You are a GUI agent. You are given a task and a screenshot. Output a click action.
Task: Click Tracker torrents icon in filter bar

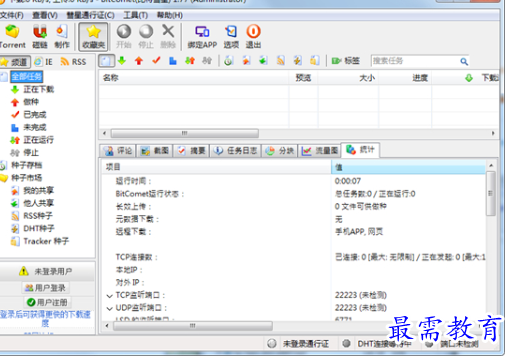tap(314, 61)
